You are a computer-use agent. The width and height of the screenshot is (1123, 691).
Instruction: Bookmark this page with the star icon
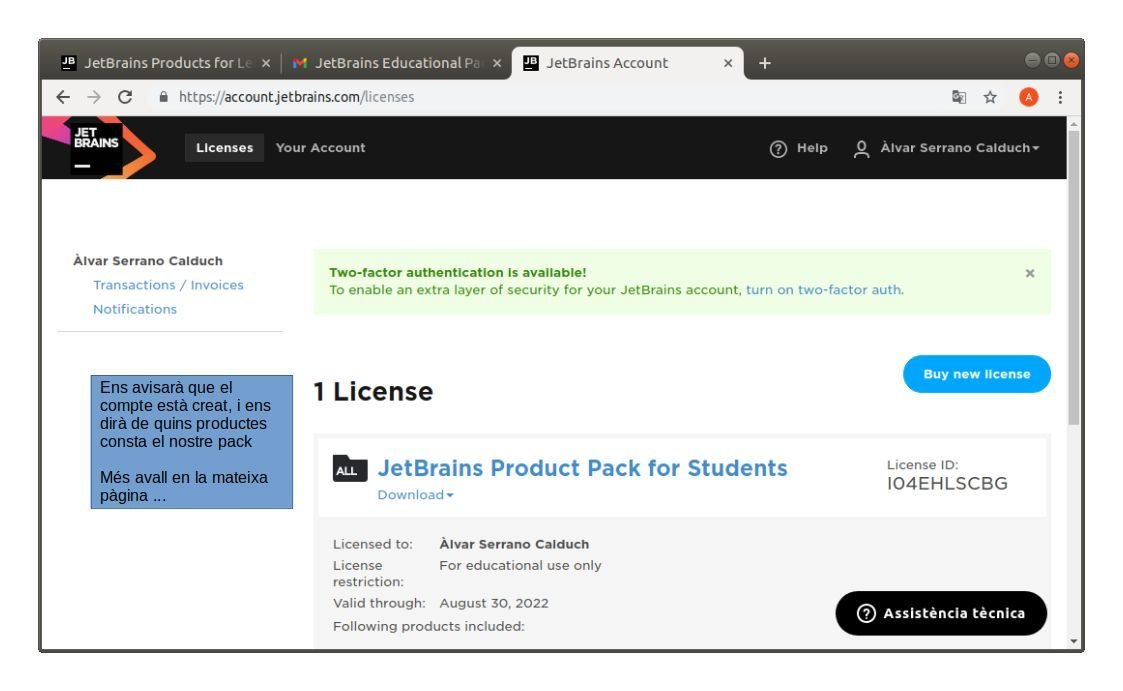pyautogui.click(x=990, y=97)
